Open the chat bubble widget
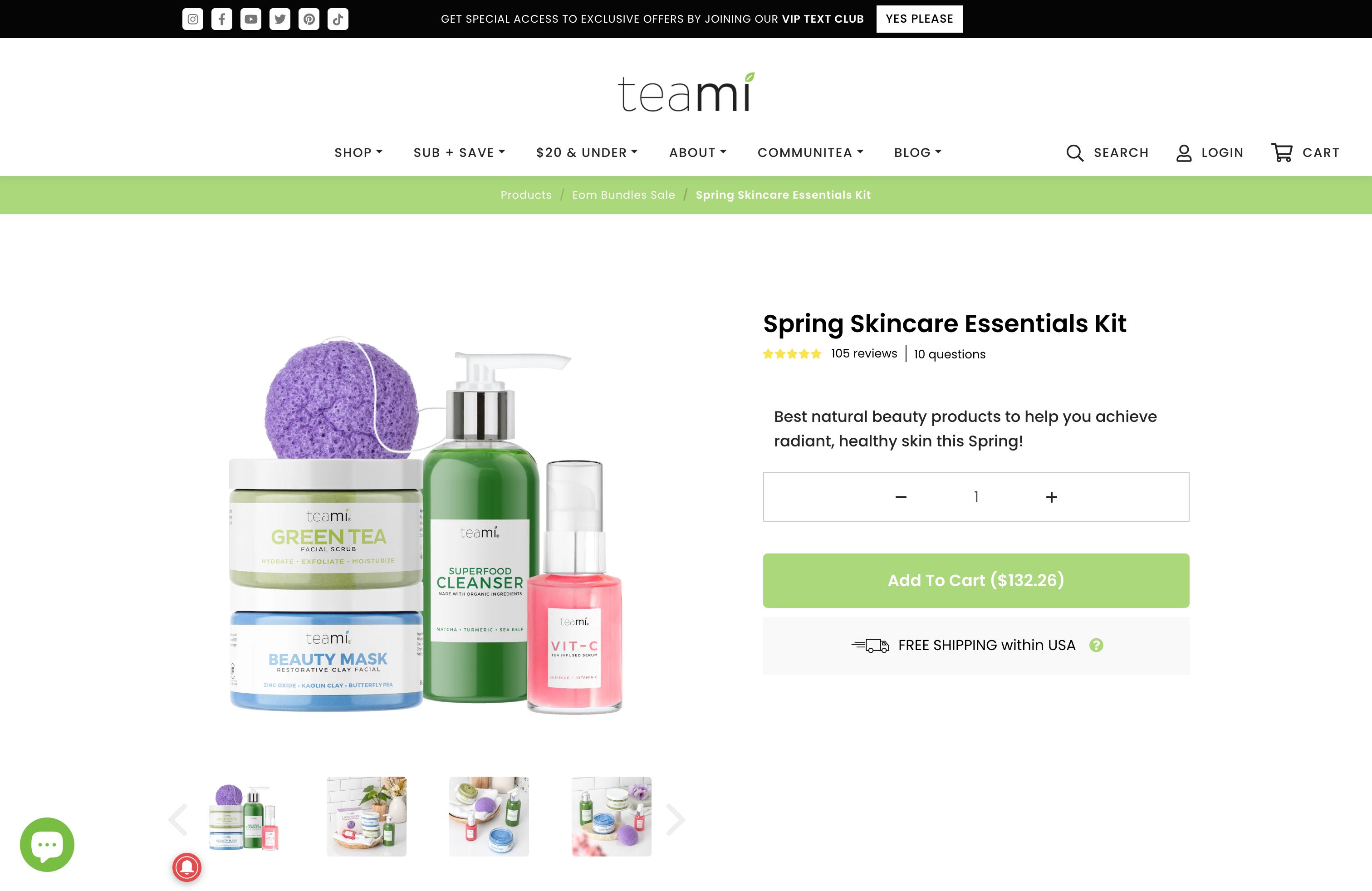The width and height of the screenshot is (1372, 891). pyautogui.click(x=47, y=844)
